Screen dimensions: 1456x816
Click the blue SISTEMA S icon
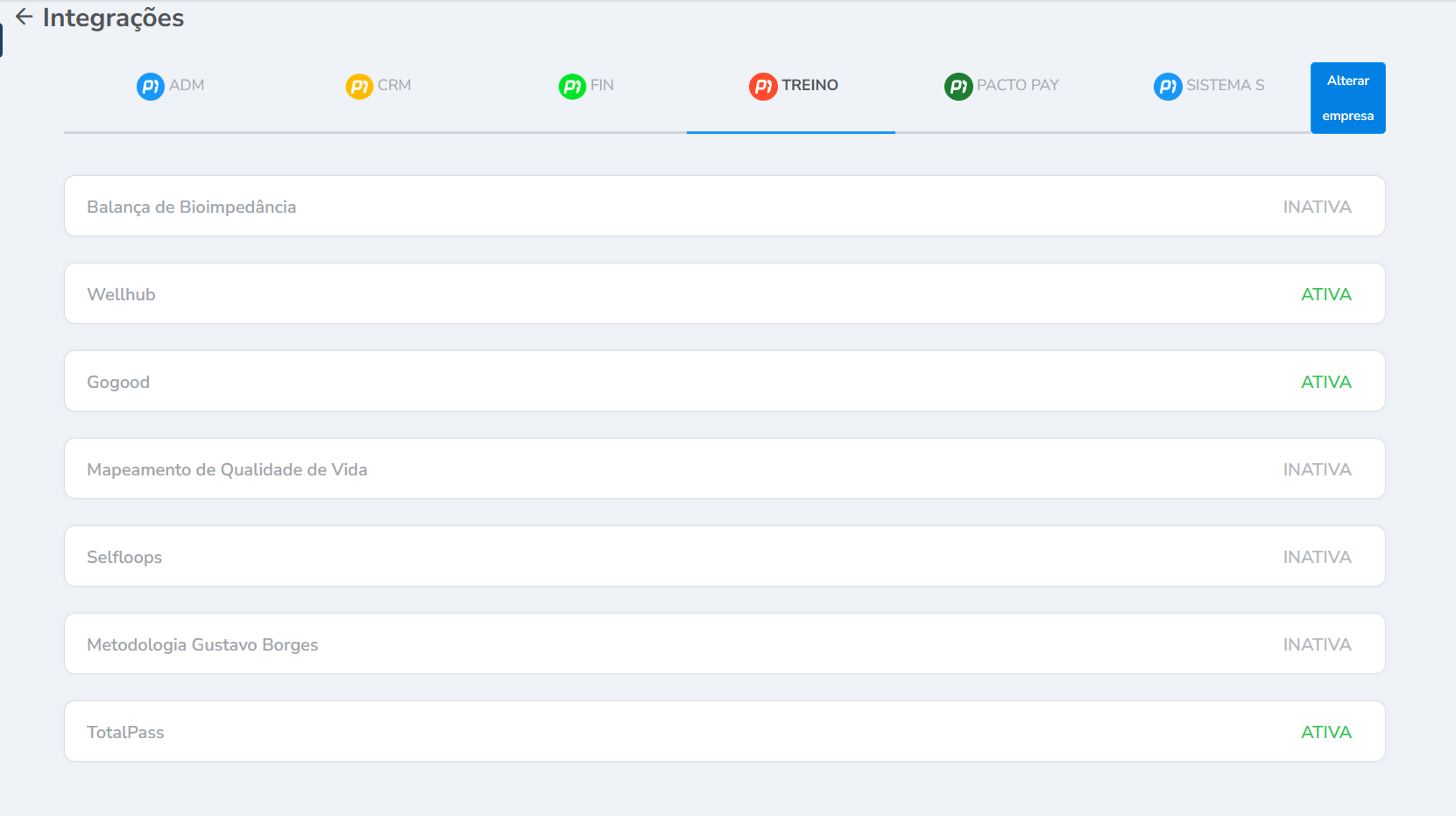(1168, 86)
